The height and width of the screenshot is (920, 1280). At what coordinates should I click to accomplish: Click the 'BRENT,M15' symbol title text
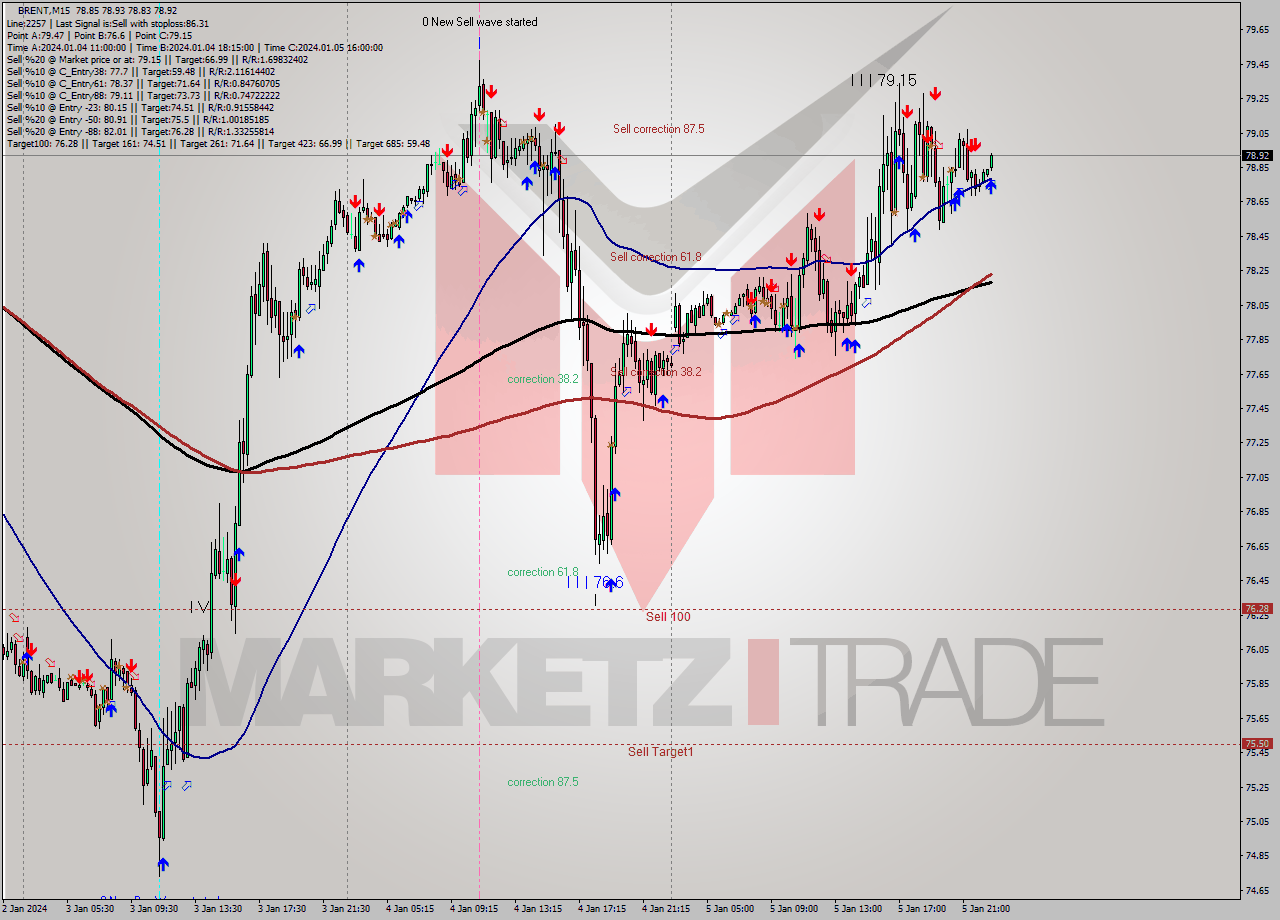44,10
